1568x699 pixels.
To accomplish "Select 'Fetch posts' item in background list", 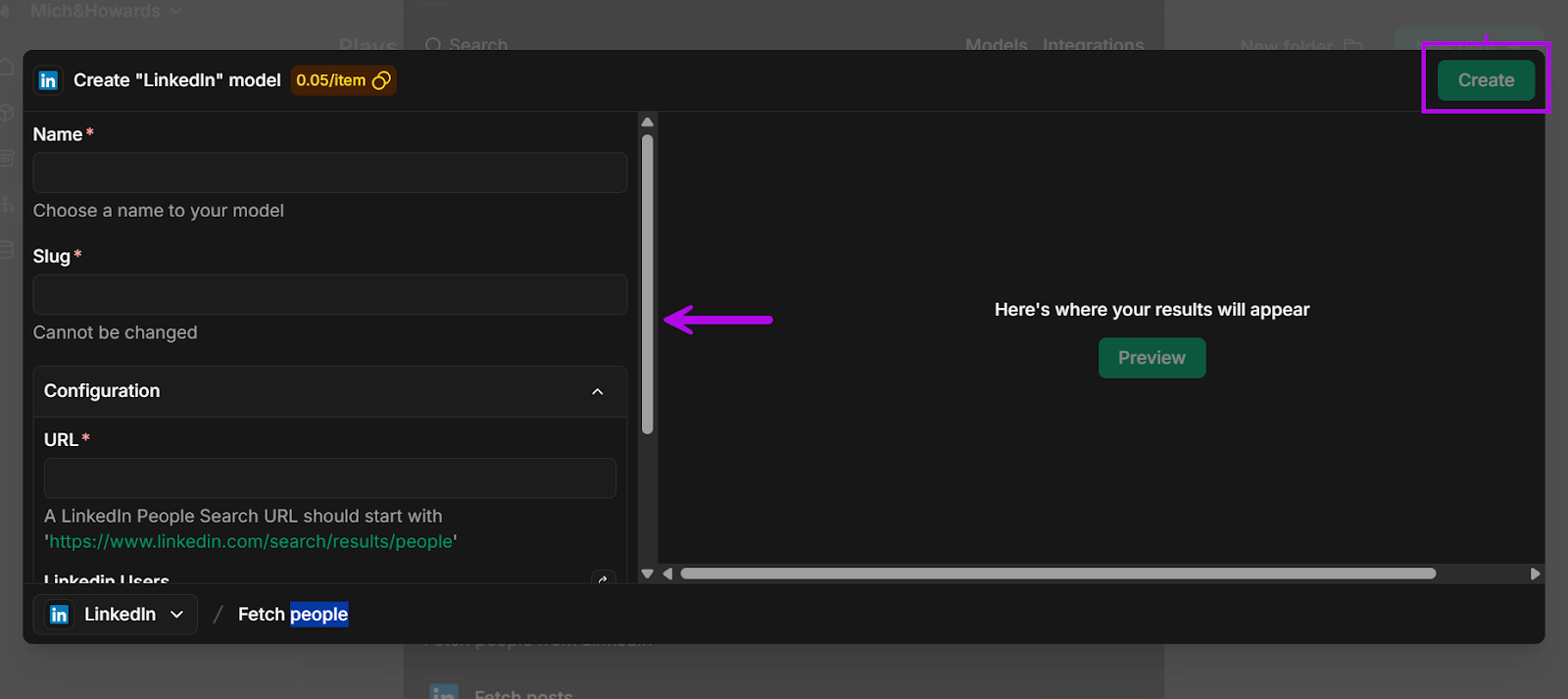I will (523, 693).
